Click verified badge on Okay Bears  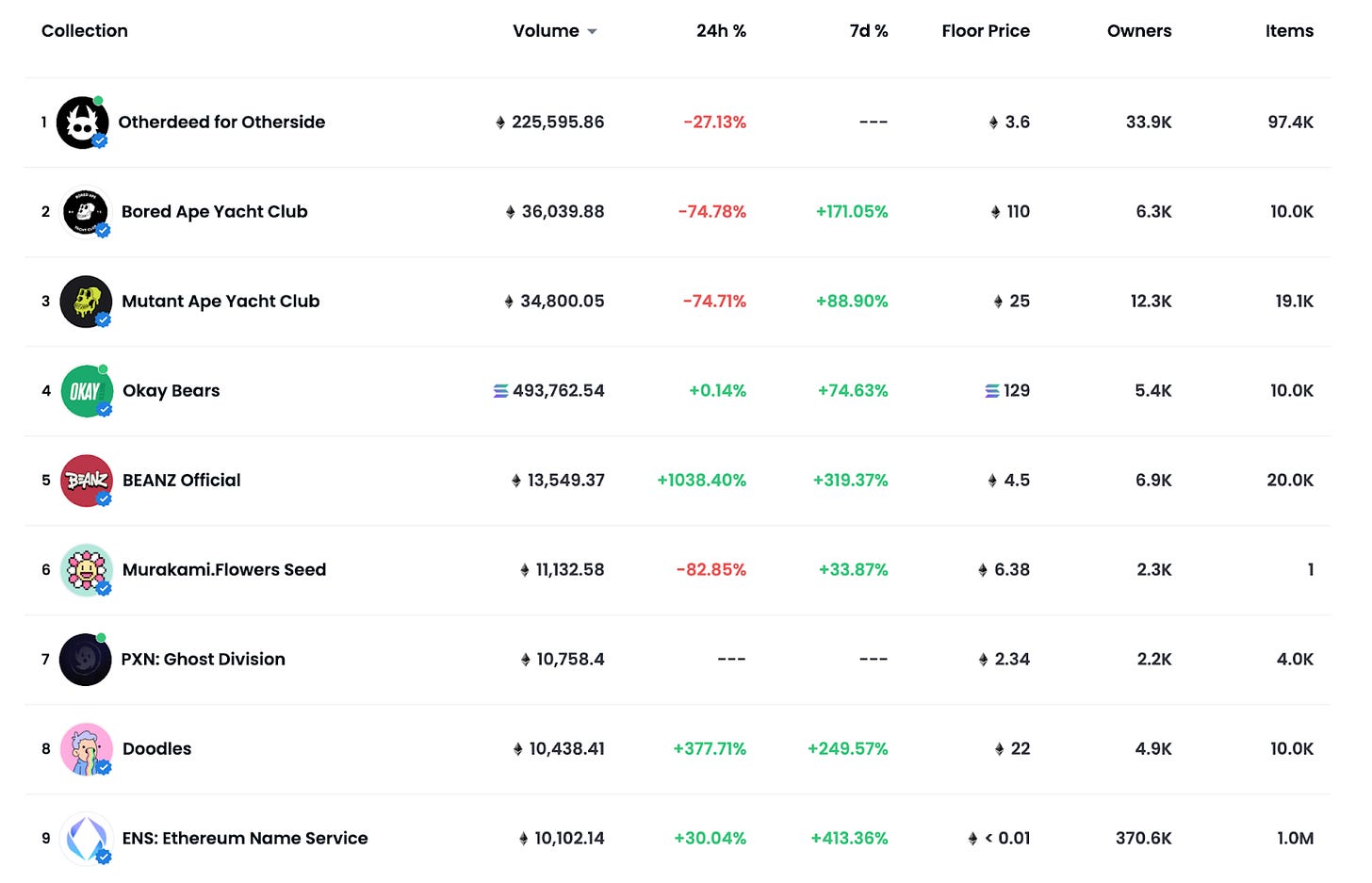pos(105,410)
